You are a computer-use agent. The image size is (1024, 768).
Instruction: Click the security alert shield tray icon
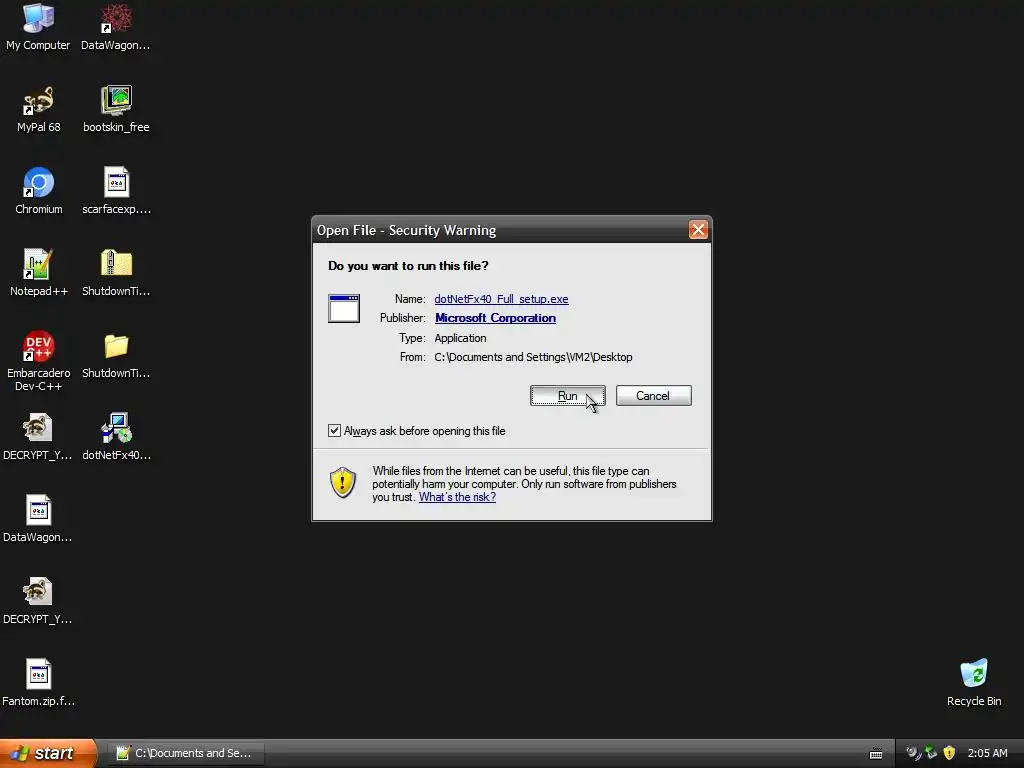(x=949, y=753)
